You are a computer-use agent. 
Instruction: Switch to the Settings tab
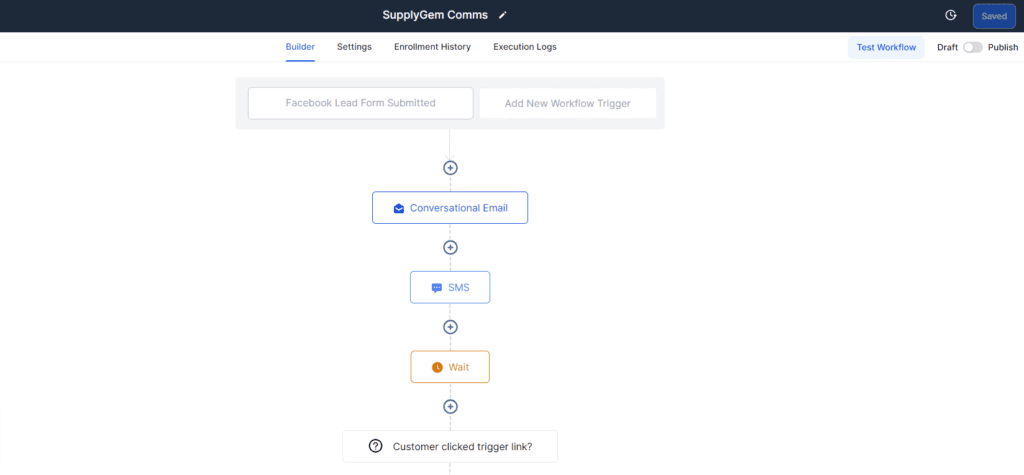pos(354,47)
